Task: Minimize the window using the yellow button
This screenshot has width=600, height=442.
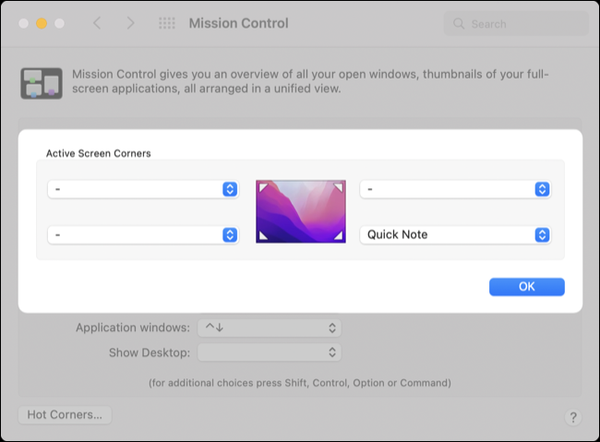Action: (x=42, y=23)
